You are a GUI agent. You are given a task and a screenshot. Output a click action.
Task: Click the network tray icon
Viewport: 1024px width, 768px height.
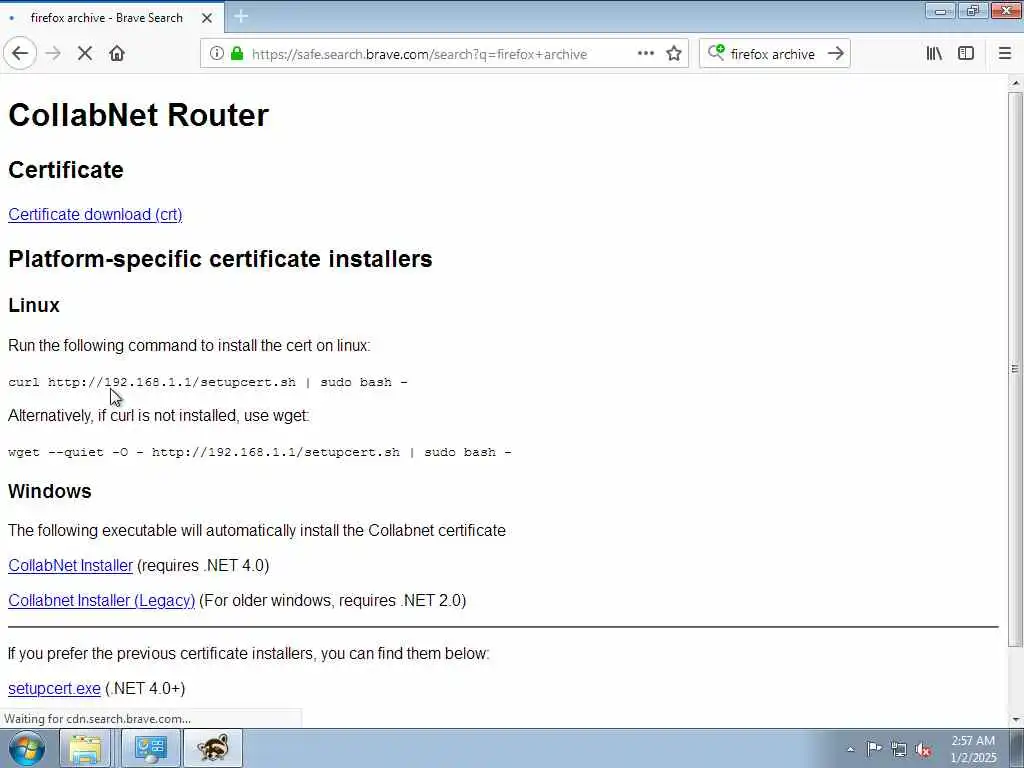pos(899,750)
